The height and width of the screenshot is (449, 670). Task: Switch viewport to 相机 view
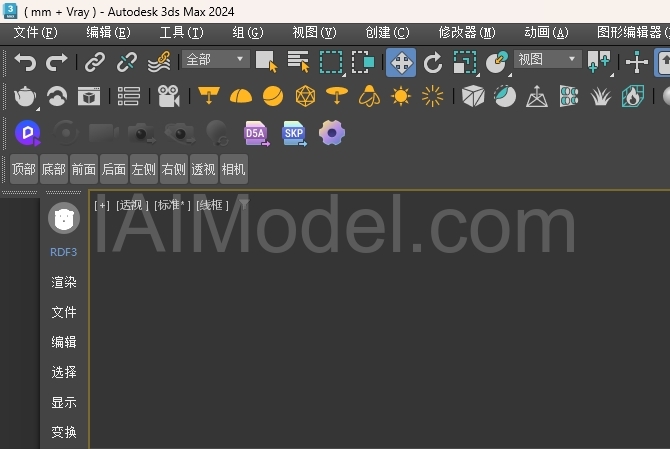(x=234, y=169)
